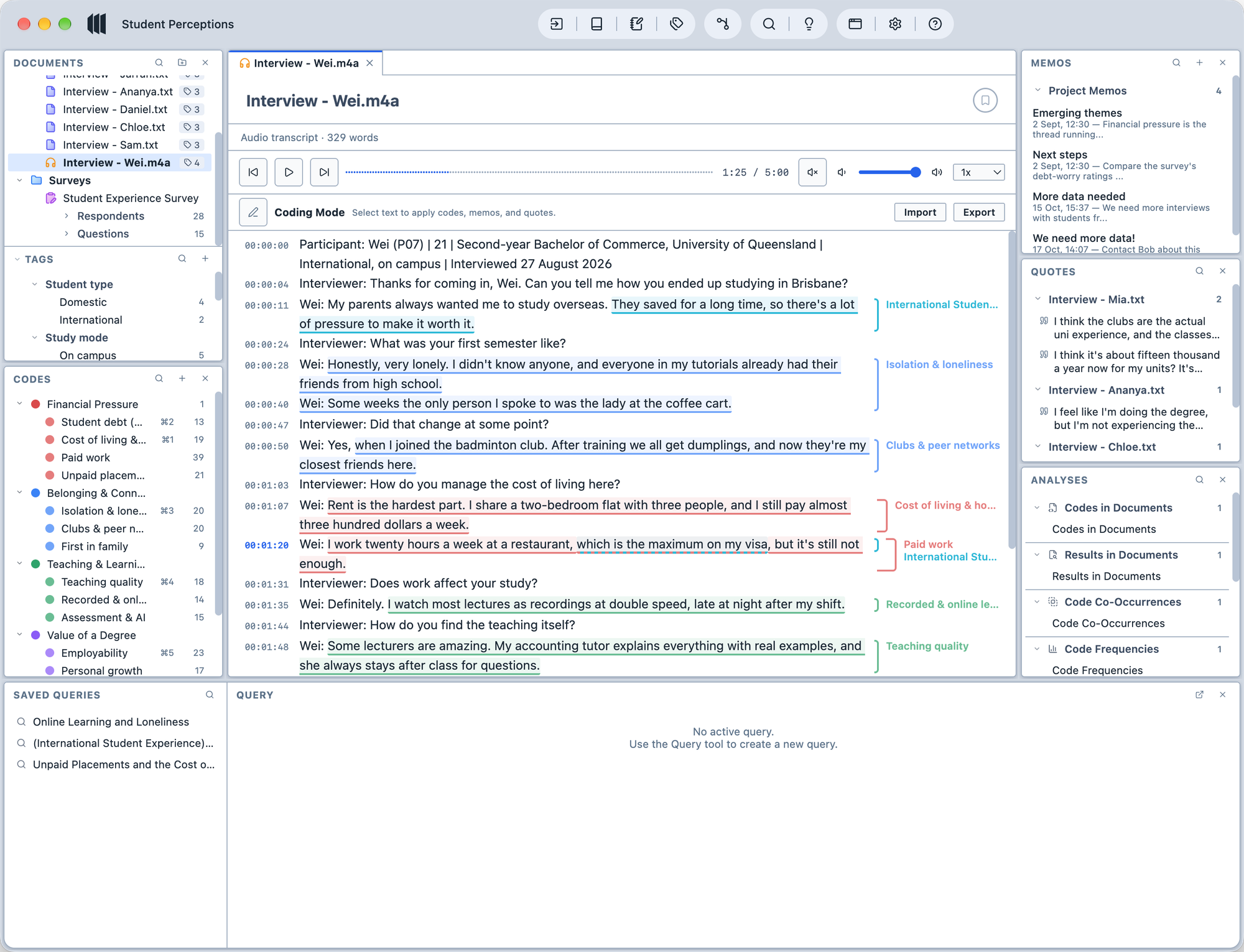Jump to timestamp 00:01:20
The height and width of the screenshot is (952, 1244).
267,545
